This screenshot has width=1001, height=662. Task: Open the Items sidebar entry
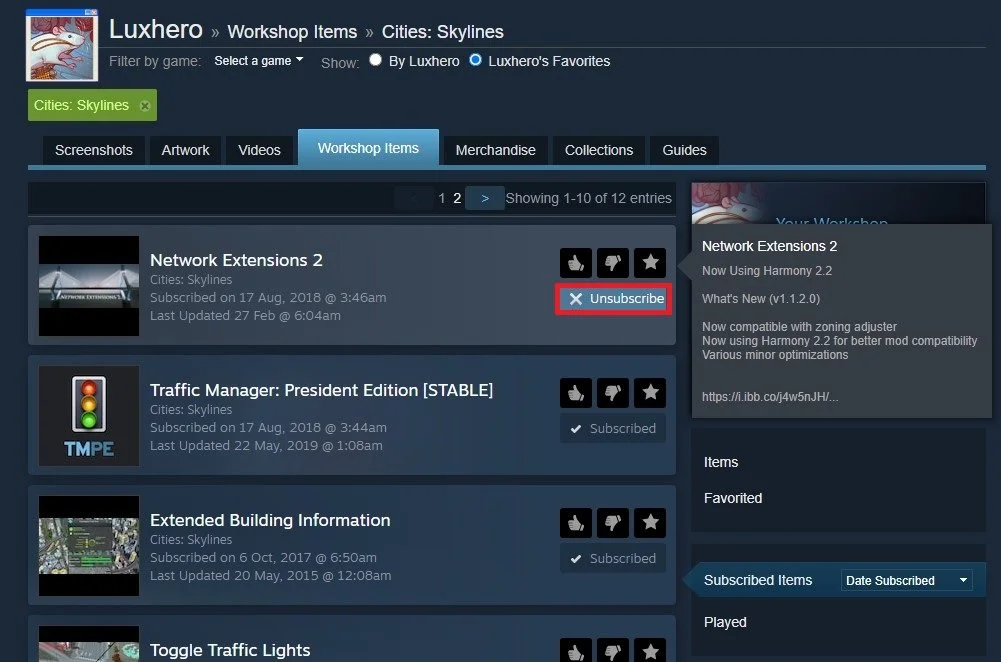(x=721, y=462)
